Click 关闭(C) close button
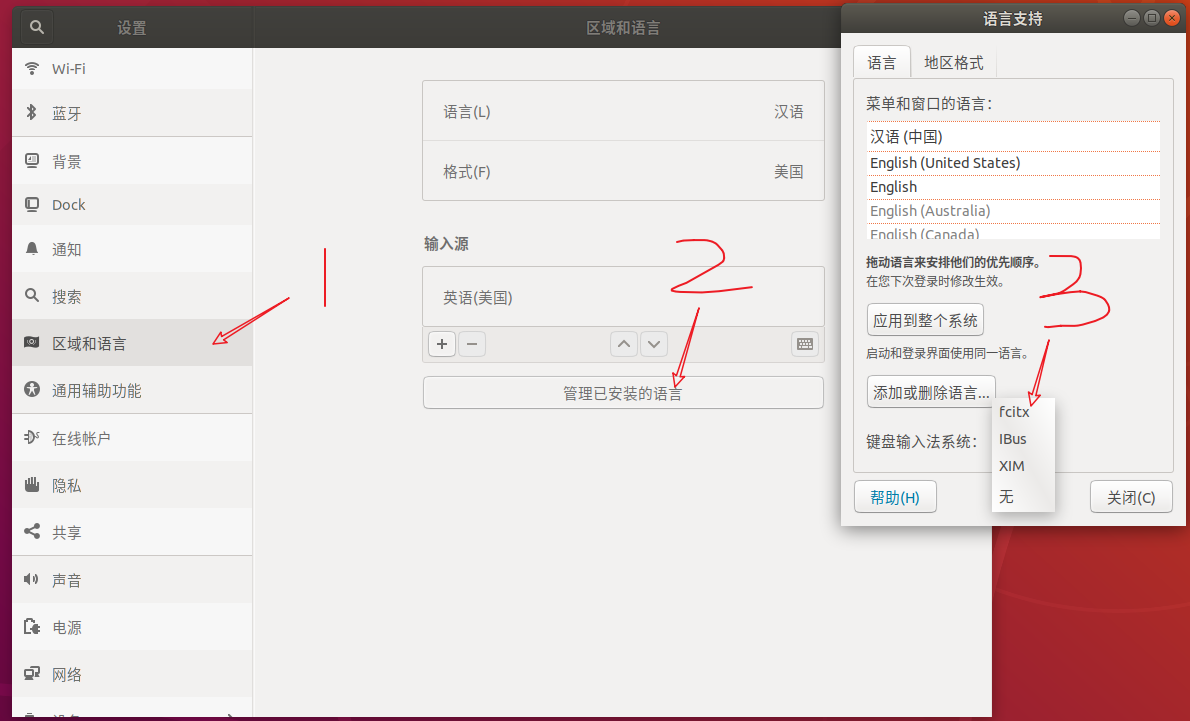 tap(1131, 497)
